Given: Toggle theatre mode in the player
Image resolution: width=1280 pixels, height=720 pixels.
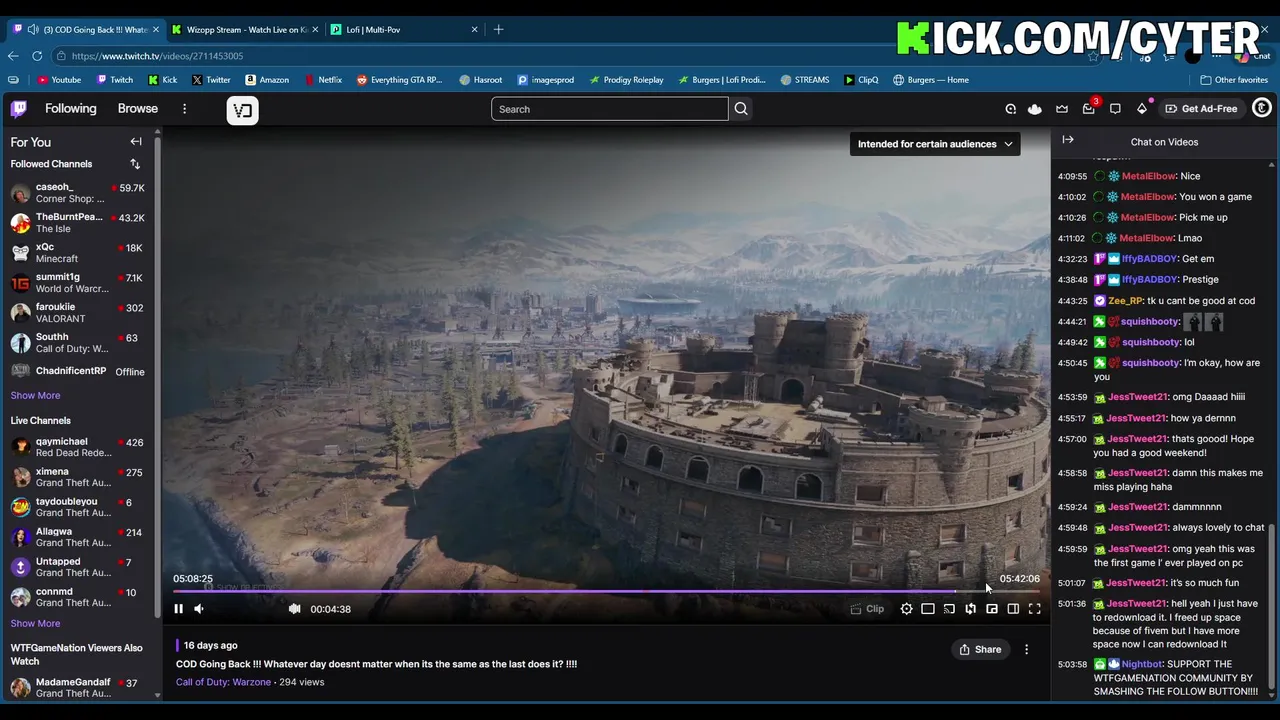Looking at the screenshot, I should pyautogui.click(x=1013, y=609).
